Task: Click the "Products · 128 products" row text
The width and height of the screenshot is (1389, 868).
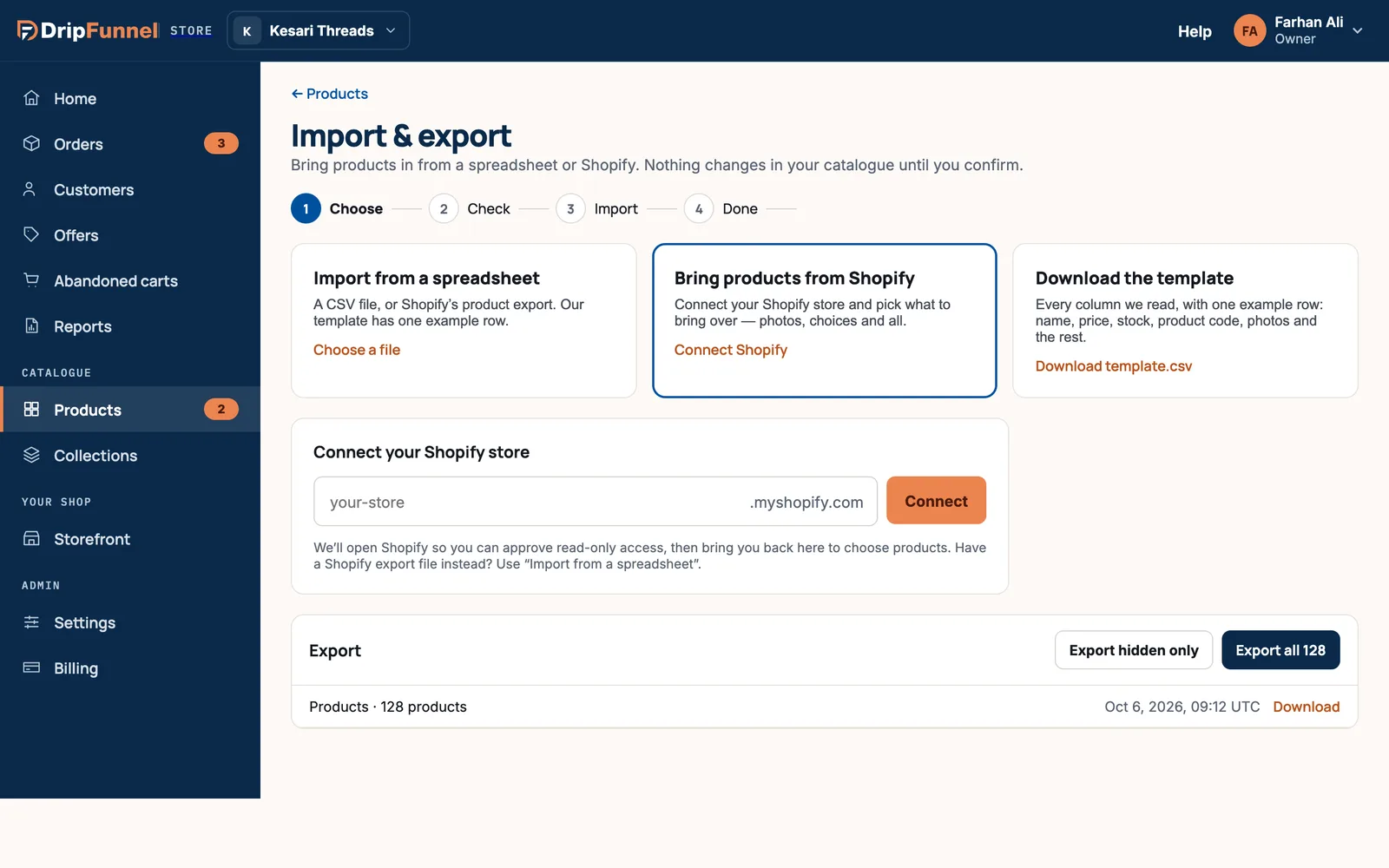Action: [x=388, y=707]
